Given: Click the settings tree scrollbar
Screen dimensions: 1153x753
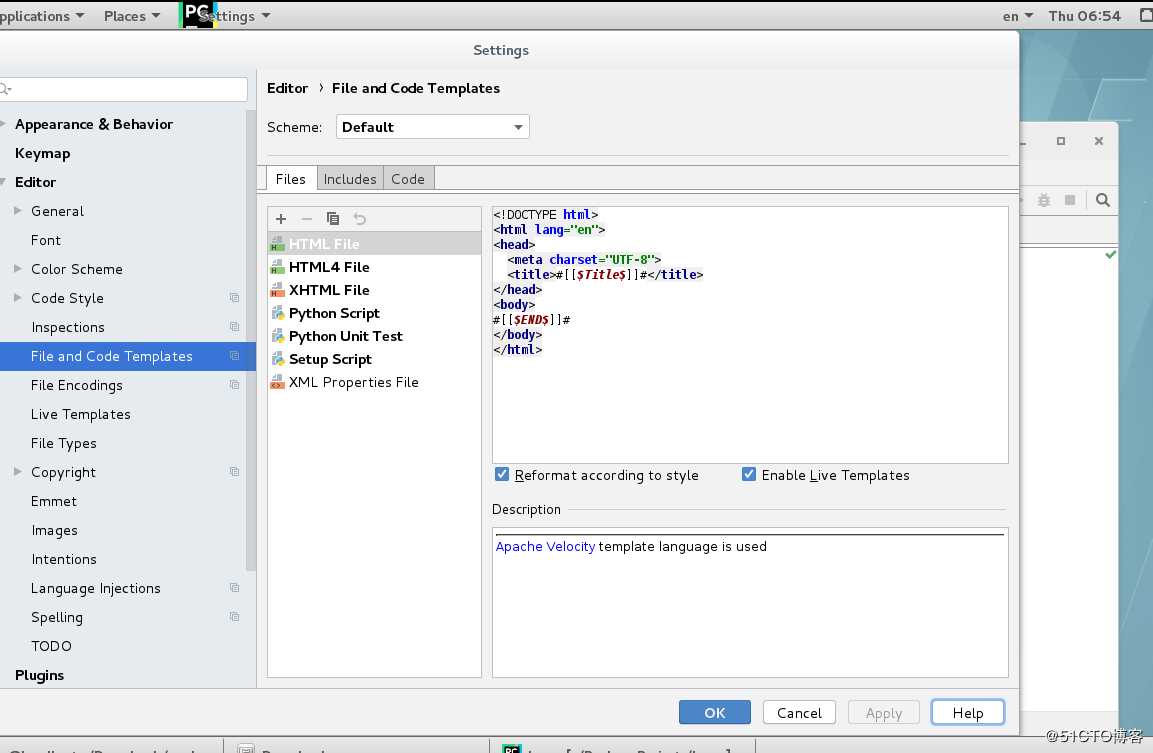Looking at the screenshot, I should (251, 340).
